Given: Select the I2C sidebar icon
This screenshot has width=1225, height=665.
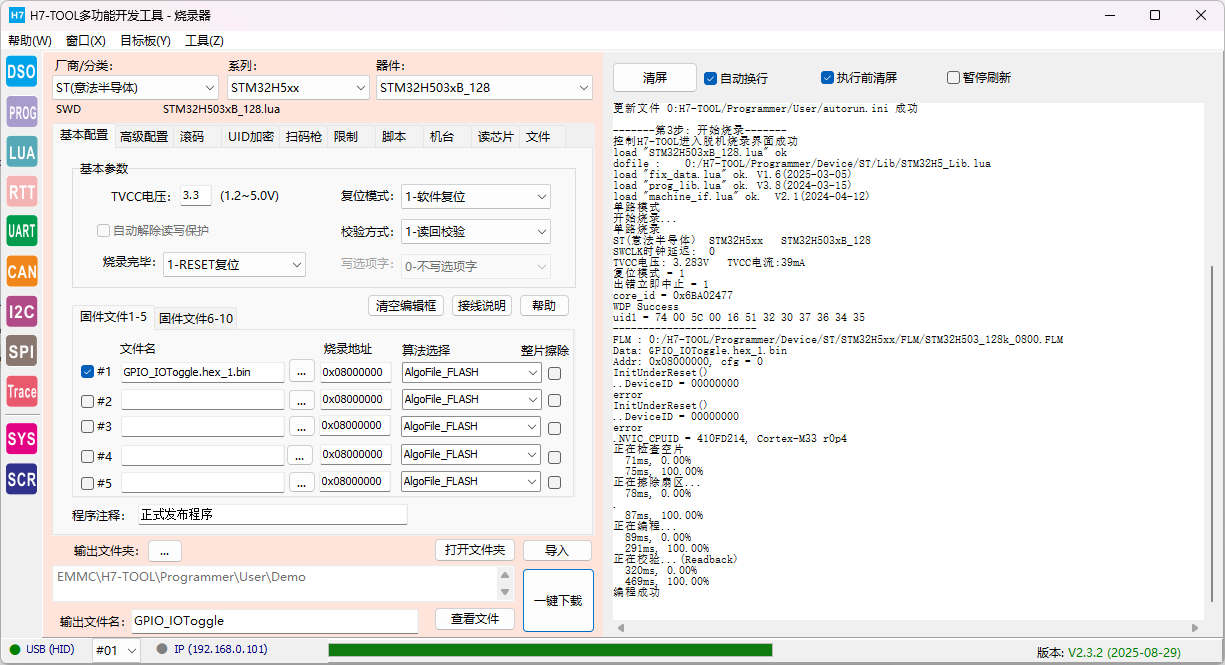Looking at the screenshot, I should pyautogui.click(x=21, y=311).
